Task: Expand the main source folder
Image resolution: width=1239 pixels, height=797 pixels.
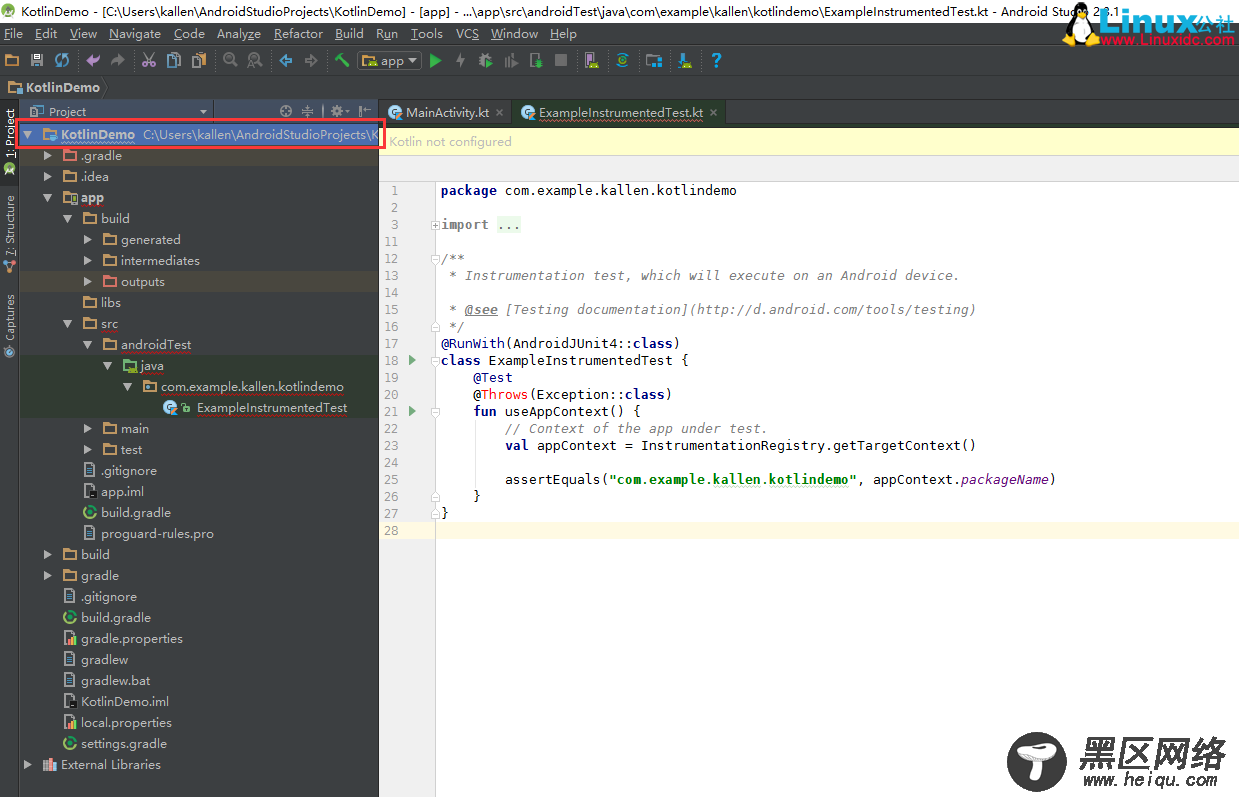Action: pos(88,429)
